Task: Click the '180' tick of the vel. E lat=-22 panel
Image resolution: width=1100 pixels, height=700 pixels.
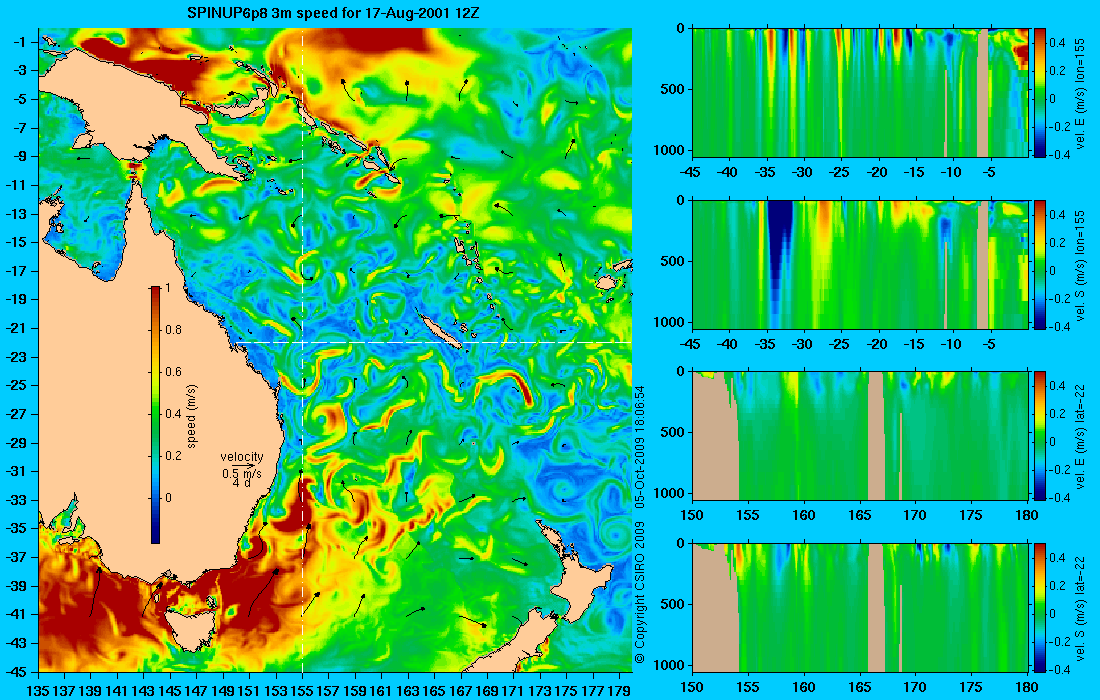Action: tap(1027, 516)
